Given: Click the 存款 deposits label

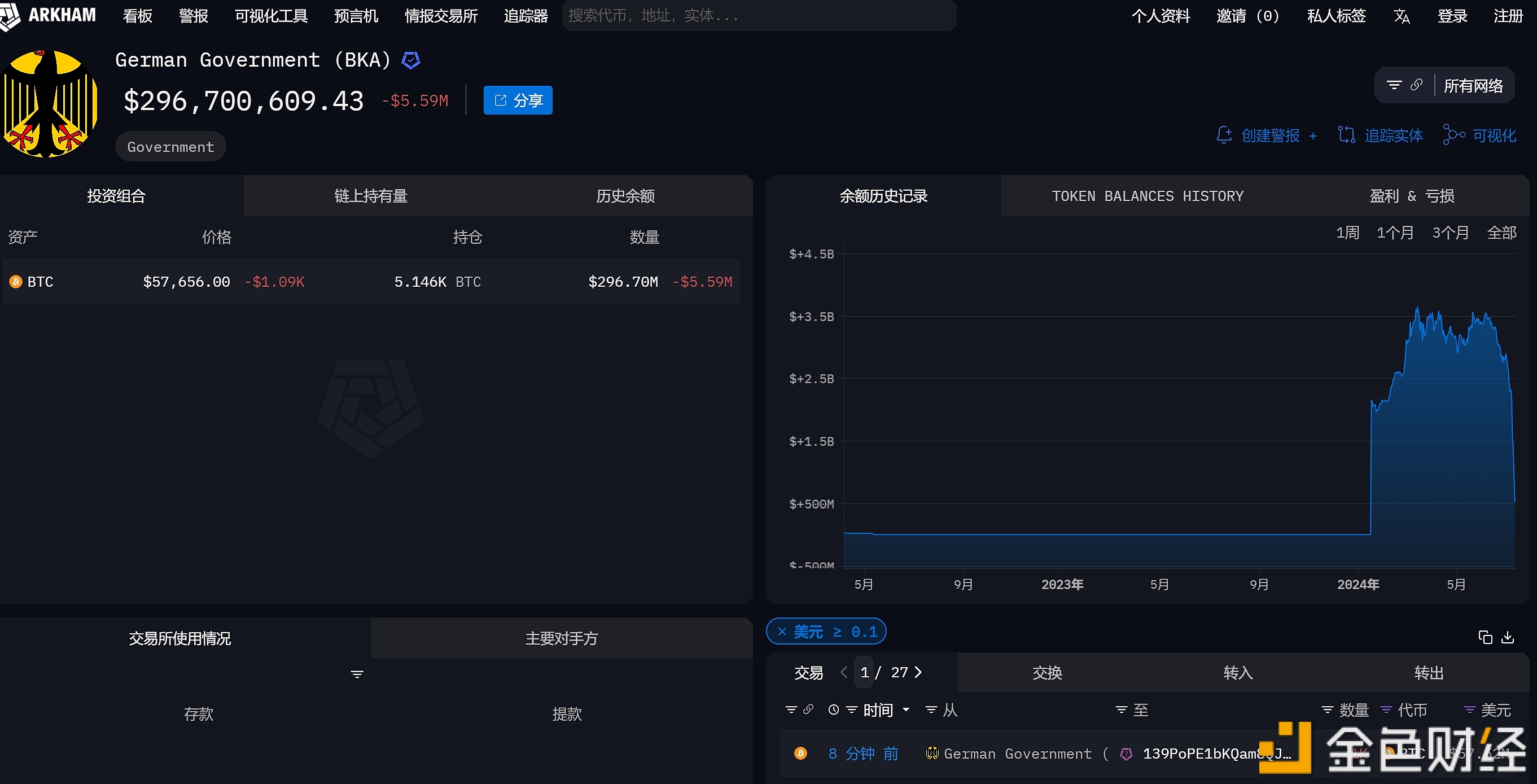Looking at the screenshot, I should pos(198,713).
